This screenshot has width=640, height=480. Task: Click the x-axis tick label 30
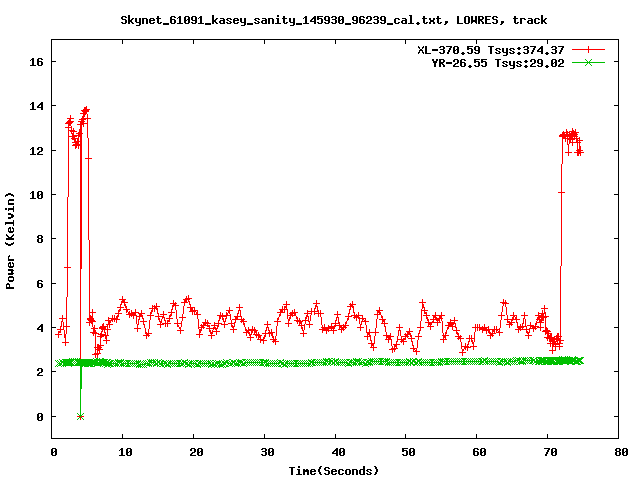[x=265, y=452]
